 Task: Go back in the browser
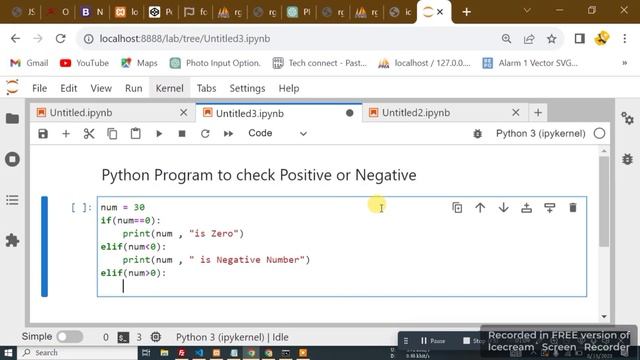click(16, 39)
